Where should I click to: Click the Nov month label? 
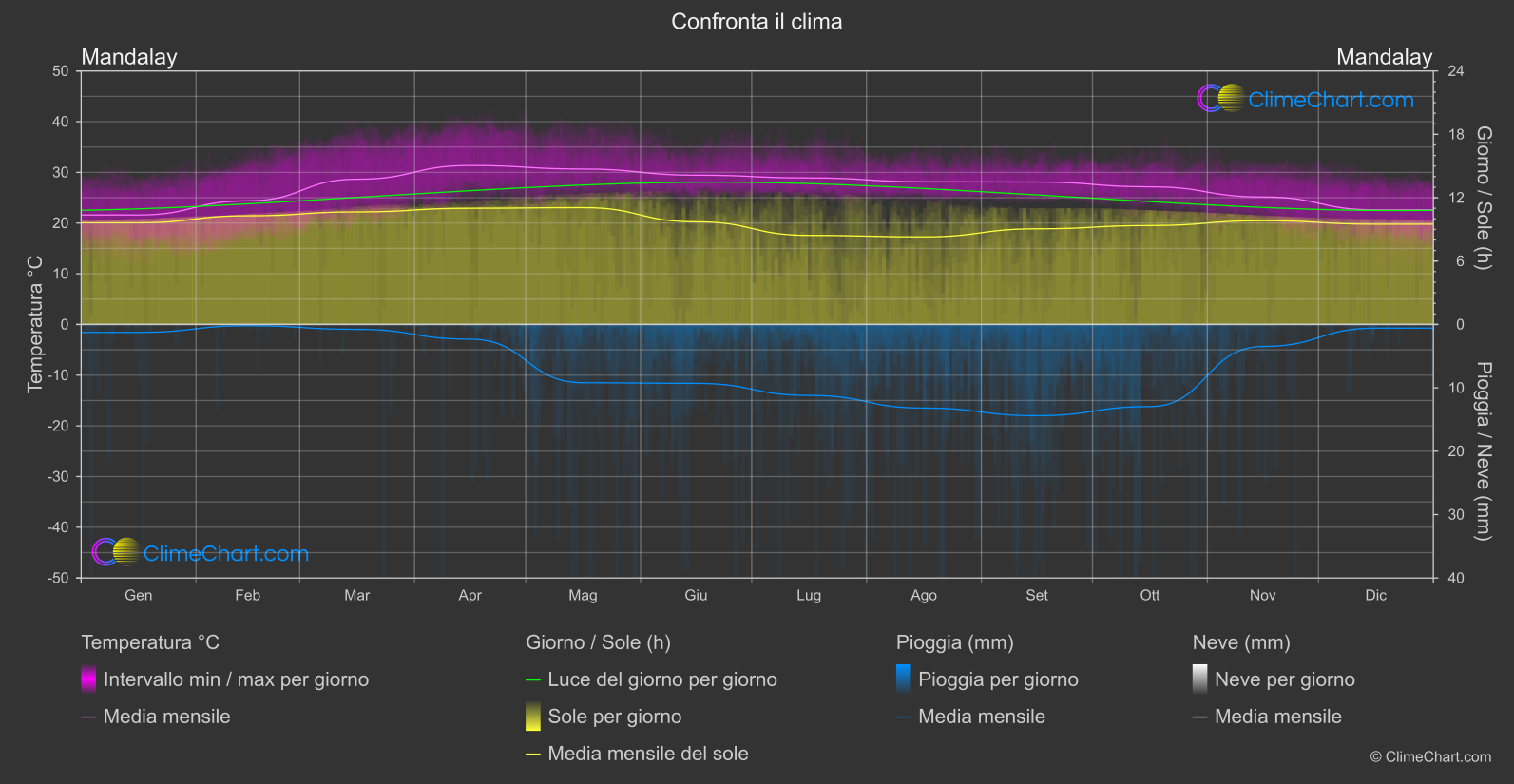pos(1263,595)
